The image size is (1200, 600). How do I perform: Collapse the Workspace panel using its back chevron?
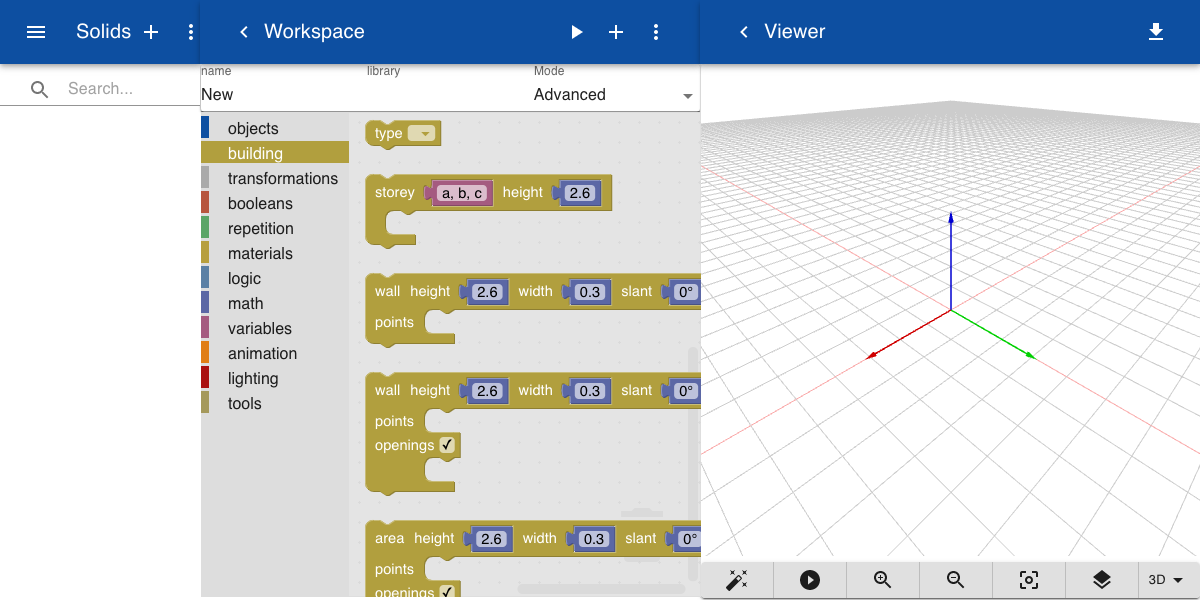pyautogui.click(x=243, y=32)
